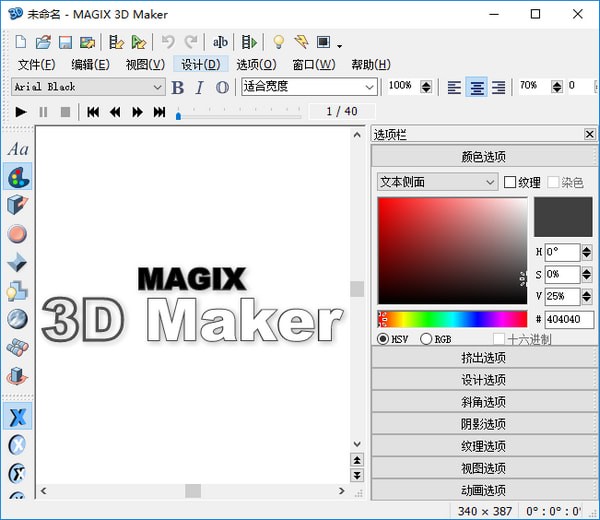Adjust the V value stepper
Image resolution: width=600 pixels, height=520 pixels.
tap(587, 297)
